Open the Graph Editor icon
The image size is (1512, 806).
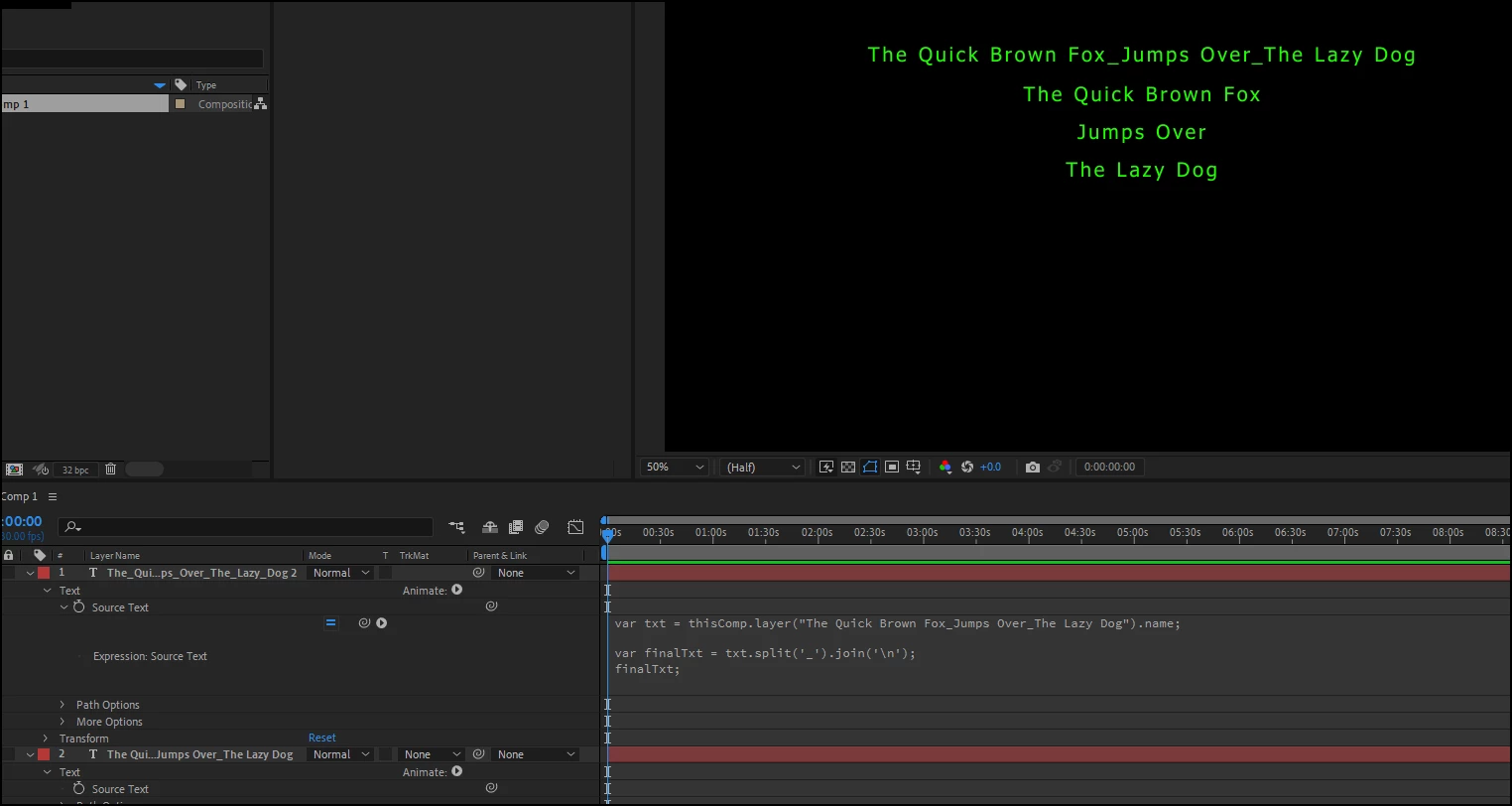coord(575,527)
